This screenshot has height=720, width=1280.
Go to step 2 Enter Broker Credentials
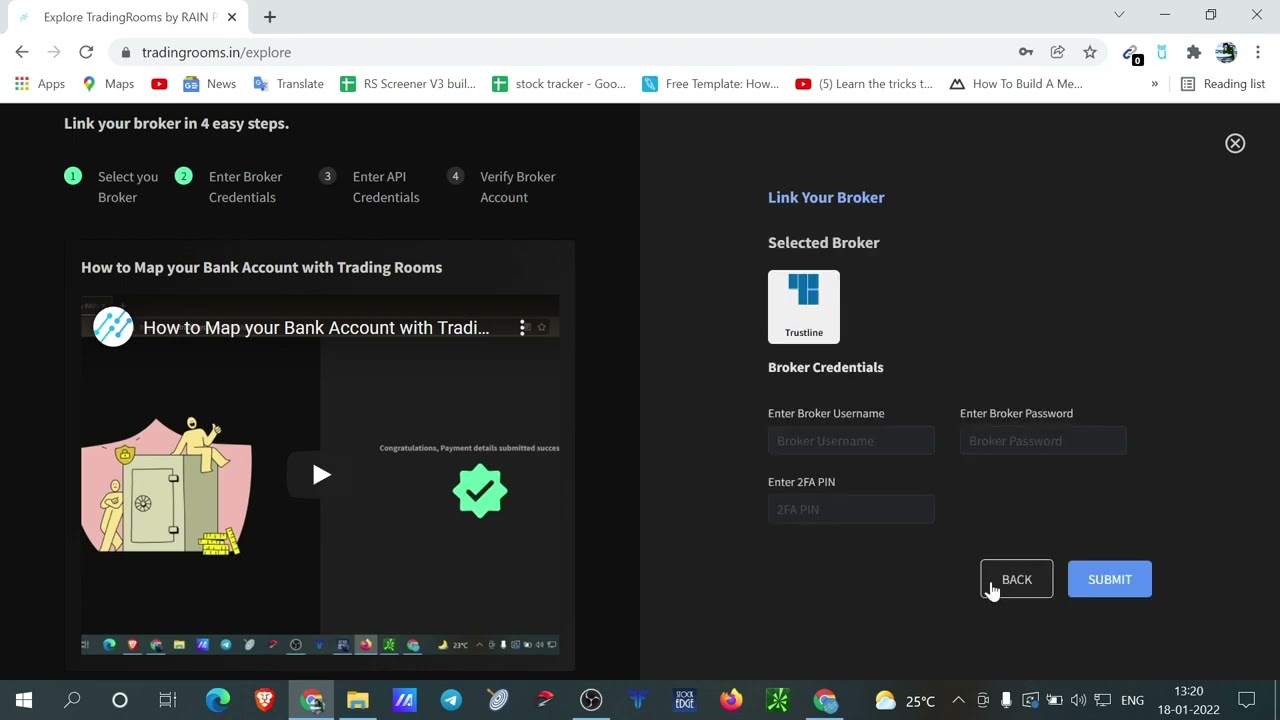[x=229, y=187]
